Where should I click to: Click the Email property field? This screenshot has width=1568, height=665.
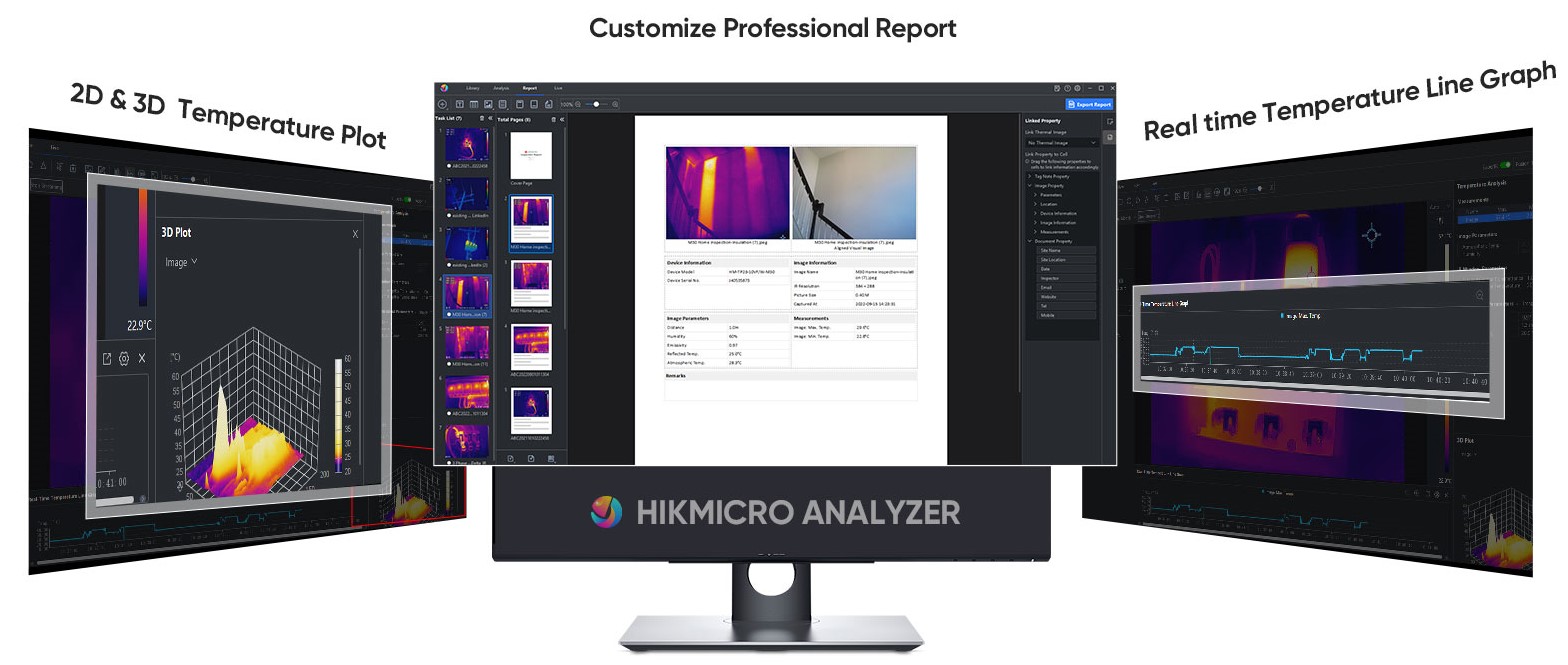[x=1067, y=287]
